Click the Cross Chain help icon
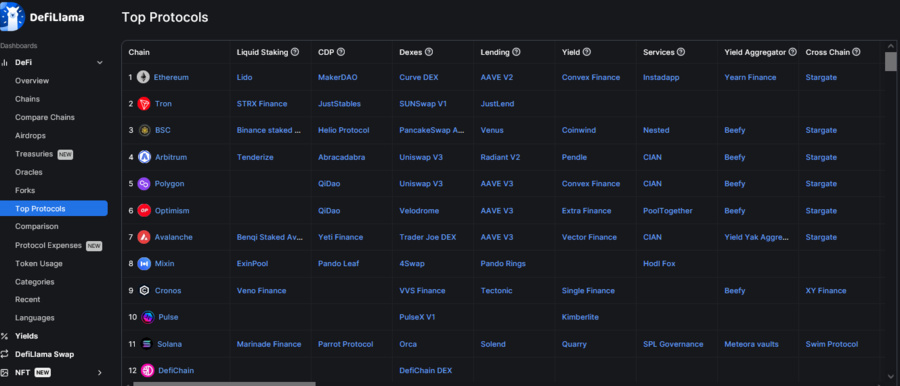 856,52
